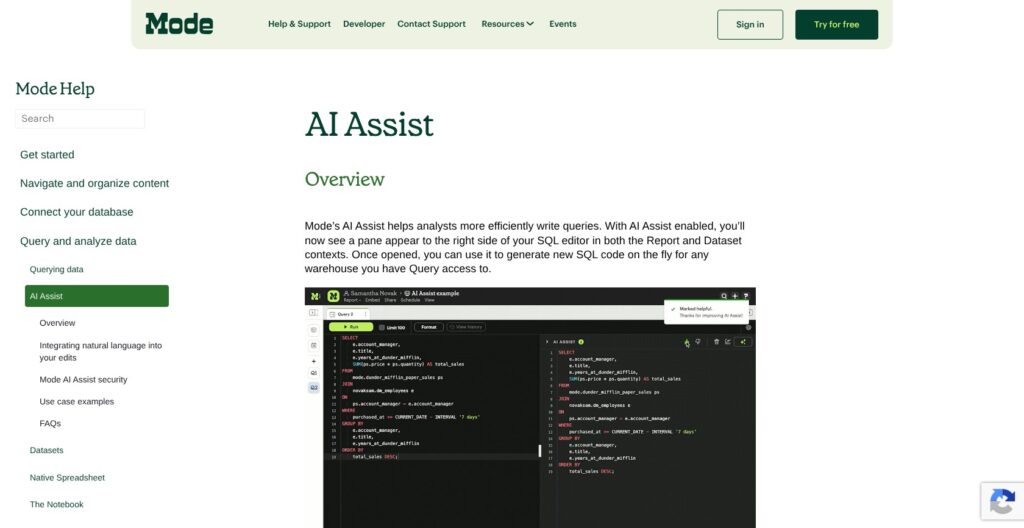Select highlighted AI Assist sidebar item
Screen dimensions: 1024x528
point(97,296)
